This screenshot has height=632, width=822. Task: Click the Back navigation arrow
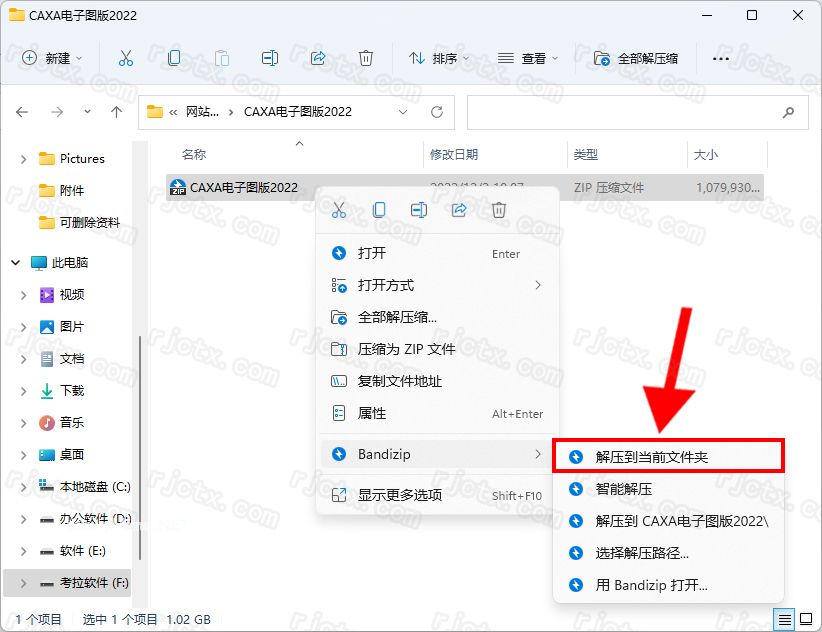tap(22, 112)
